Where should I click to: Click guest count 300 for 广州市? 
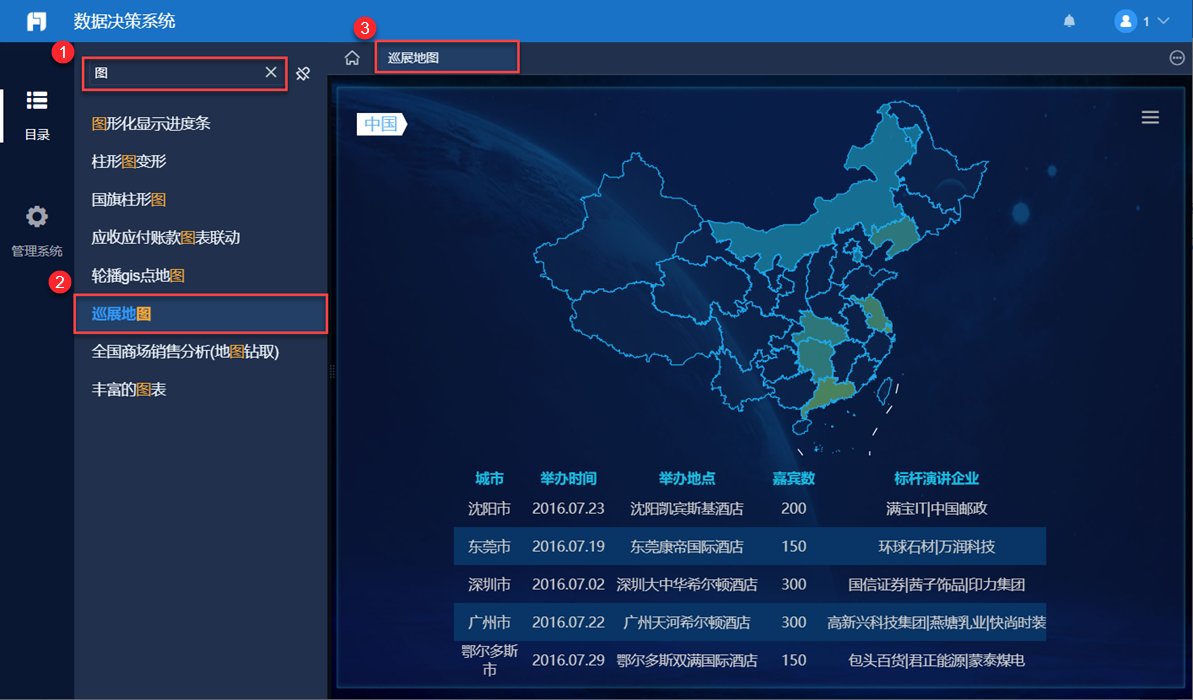(x=794, y=622)
